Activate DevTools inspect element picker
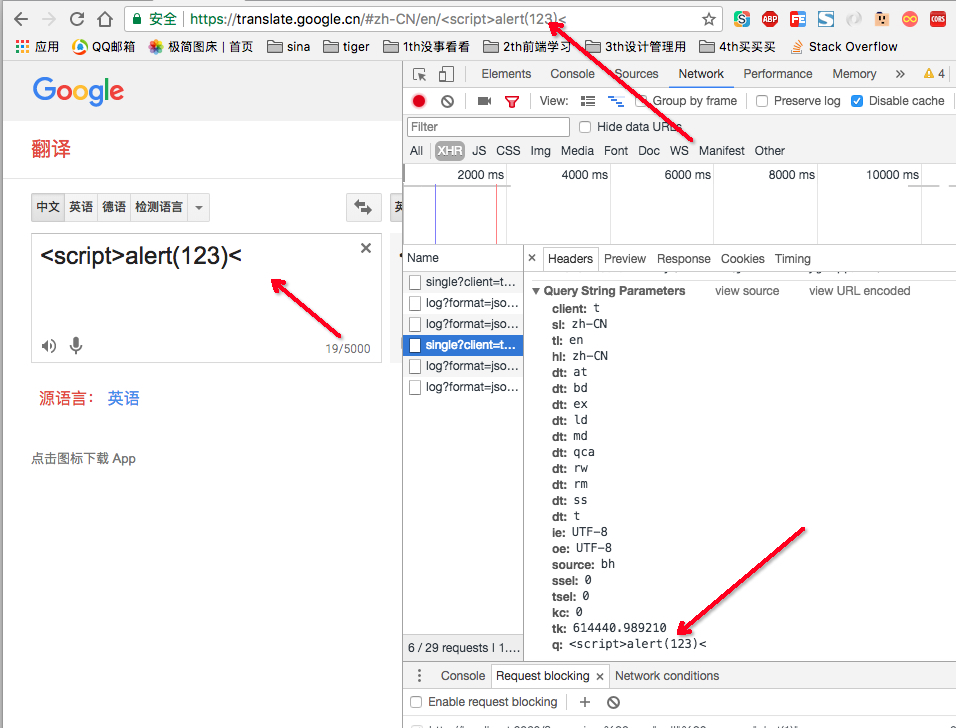 tap(419, 74)
